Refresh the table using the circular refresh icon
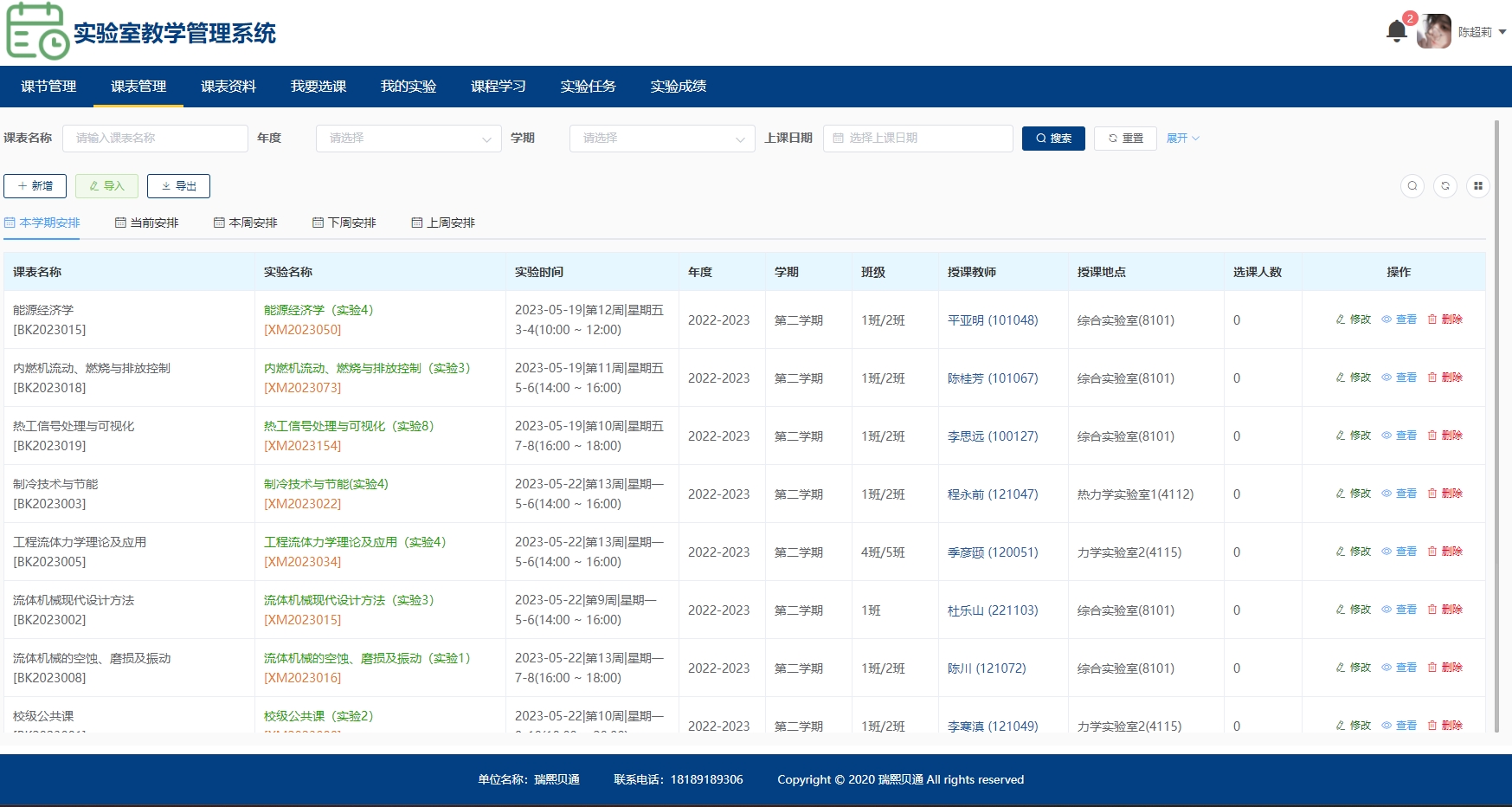Viewport: 1512px width, 807px height. pos(1445,186)
